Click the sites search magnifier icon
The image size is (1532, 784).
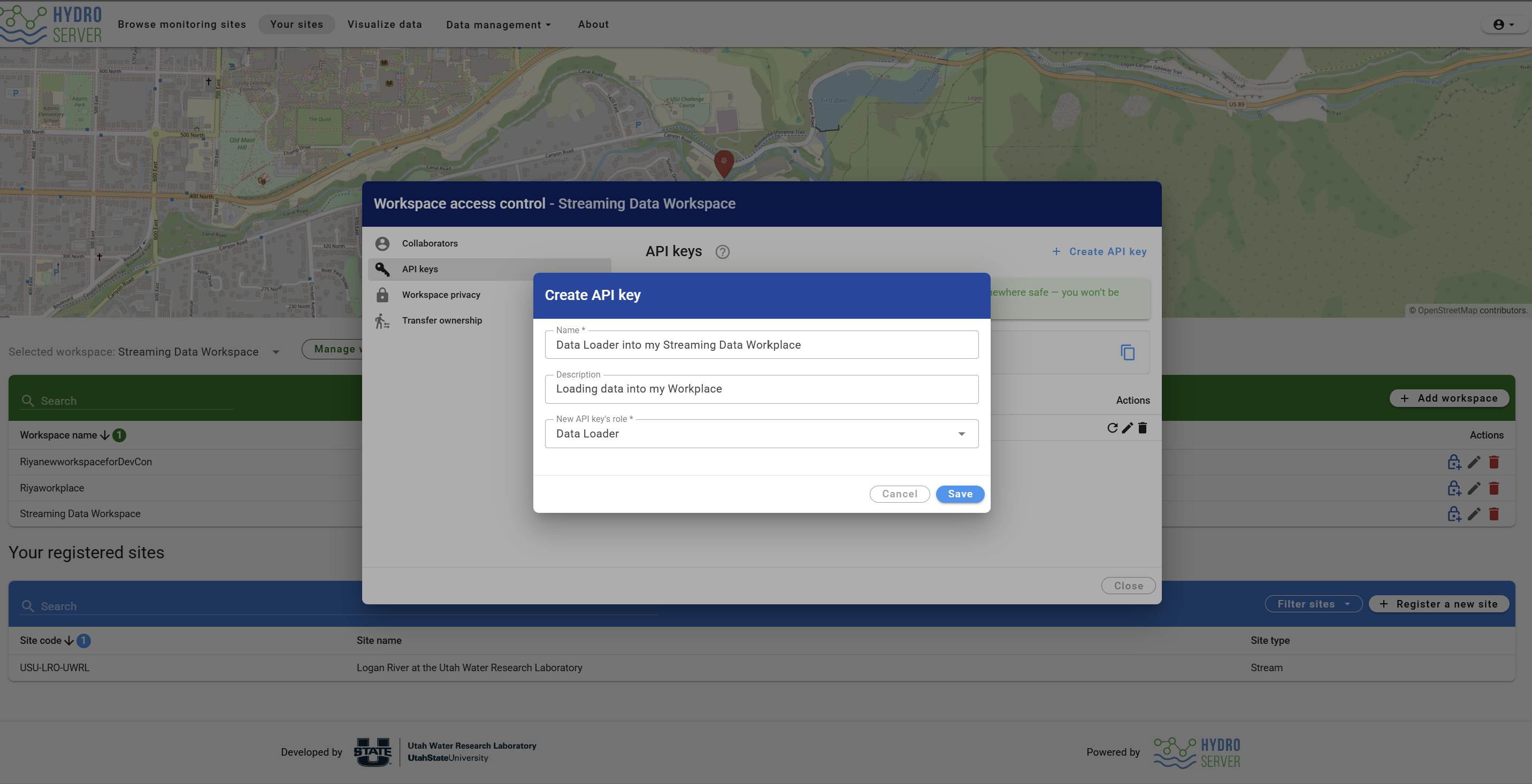(27, 606)
